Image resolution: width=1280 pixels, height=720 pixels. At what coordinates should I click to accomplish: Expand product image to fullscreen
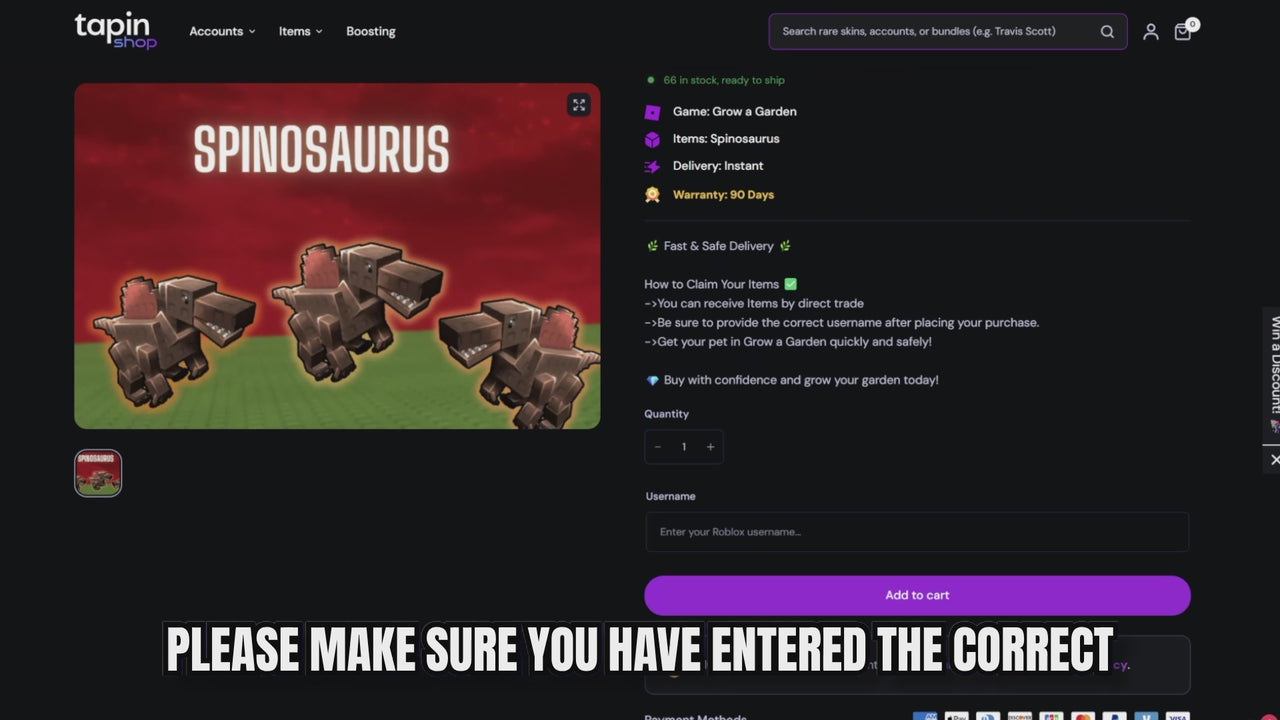(579, 105)
